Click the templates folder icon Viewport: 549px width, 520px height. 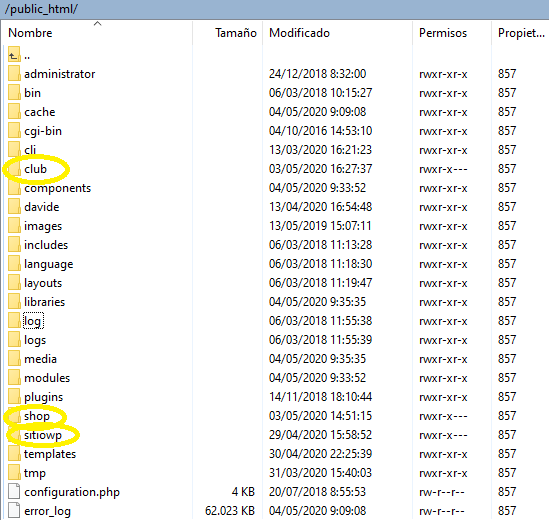point(14,453)
